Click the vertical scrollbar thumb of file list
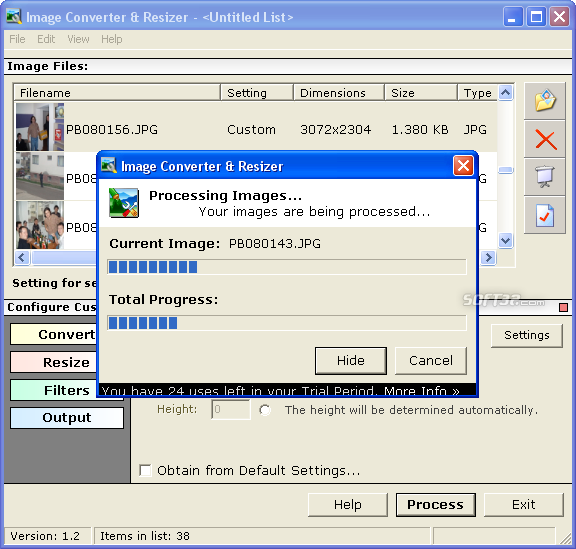The image size is (576, 549). click(x=505, y=170)
